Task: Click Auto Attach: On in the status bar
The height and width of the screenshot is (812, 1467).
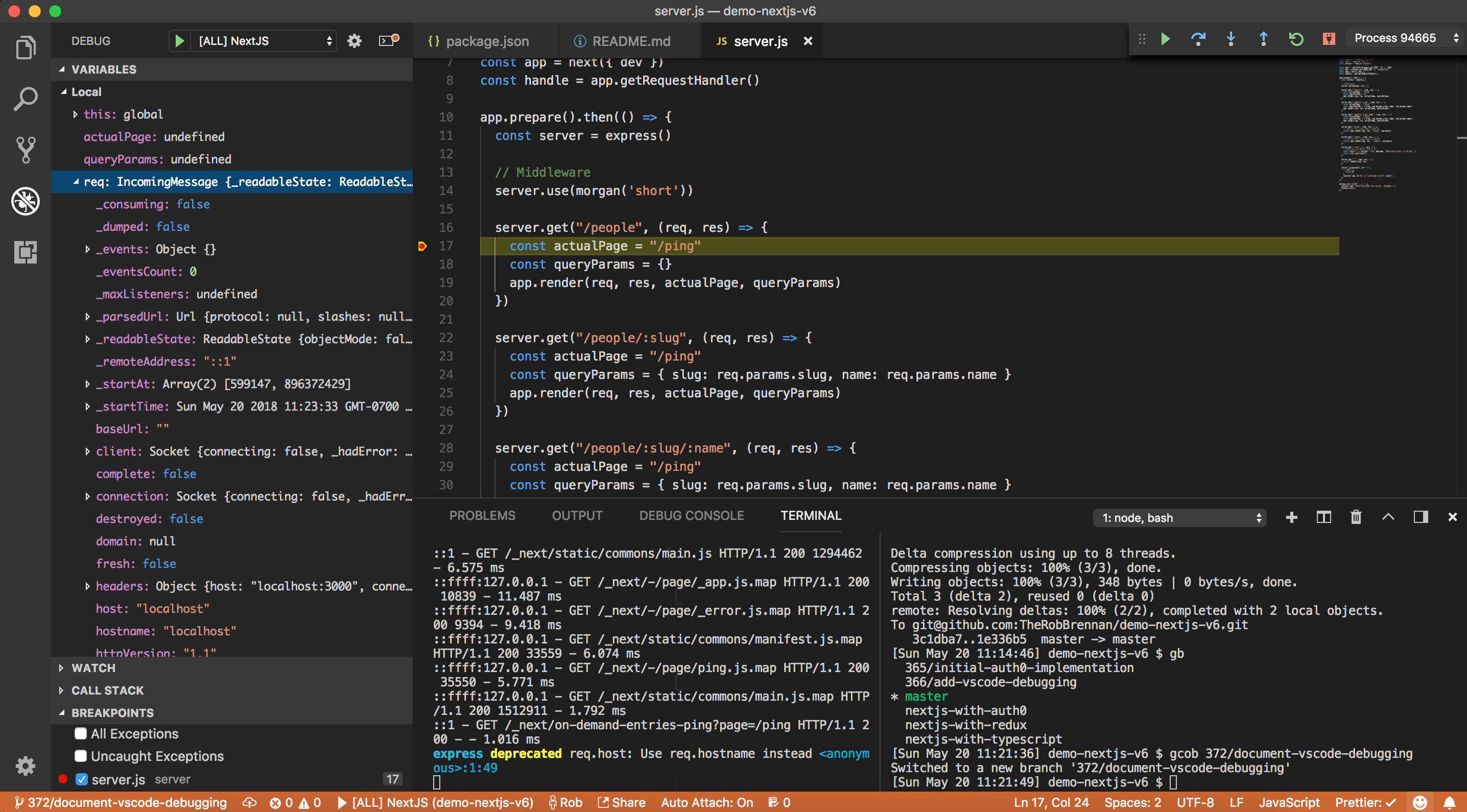Action: tap(706, 802)
